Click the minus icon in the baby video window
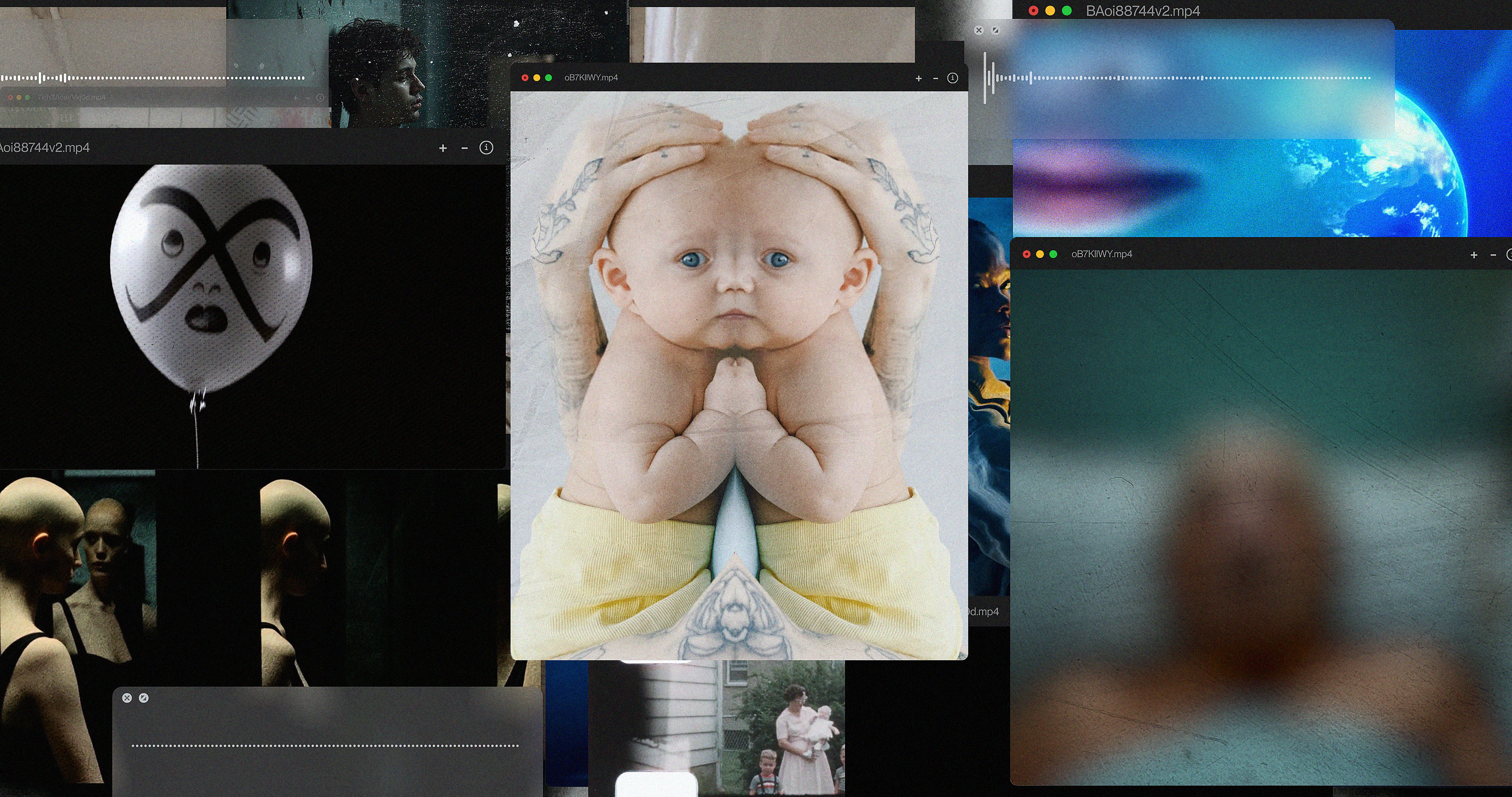This screenshot has width=1512, height=797. pyautogui.click(x=936, y=78)
